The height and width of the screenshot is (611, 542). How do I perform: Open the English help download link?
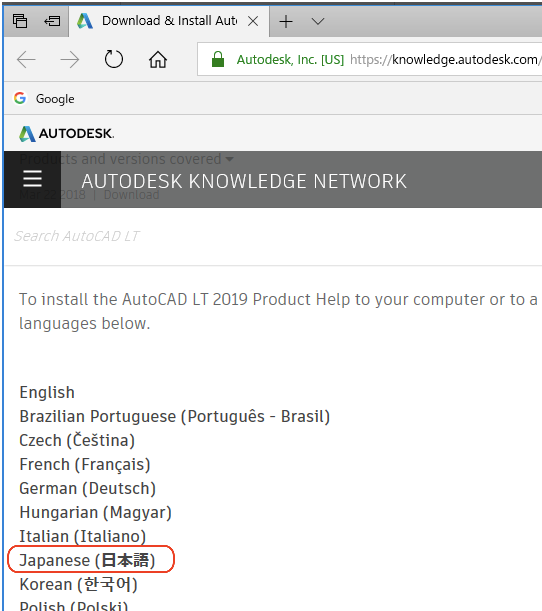tap(47, 392)
